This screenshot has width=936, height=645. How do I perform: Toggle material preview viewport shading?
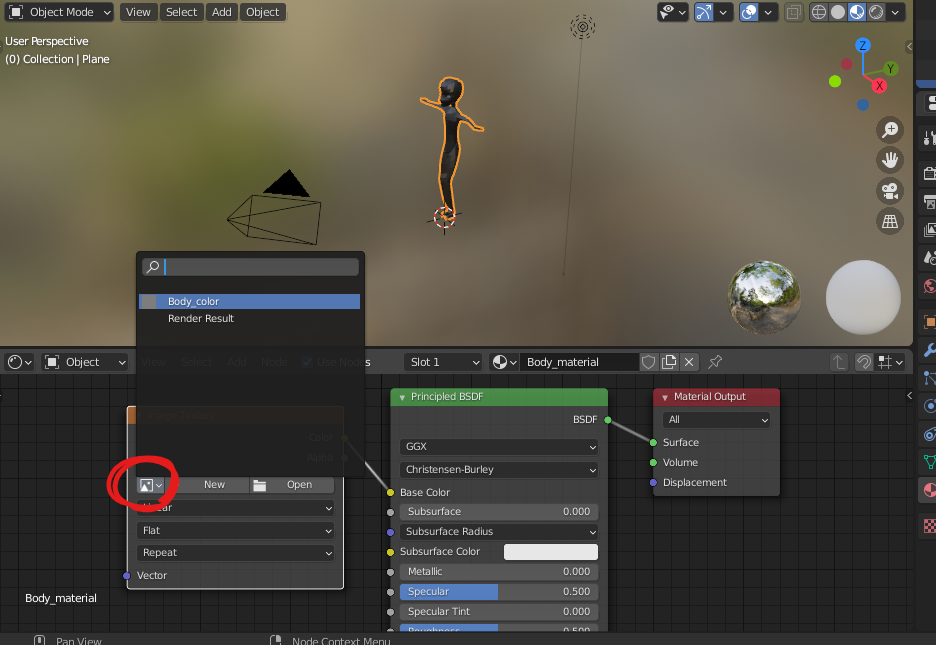pyautogui.click(x=857, y=12)
